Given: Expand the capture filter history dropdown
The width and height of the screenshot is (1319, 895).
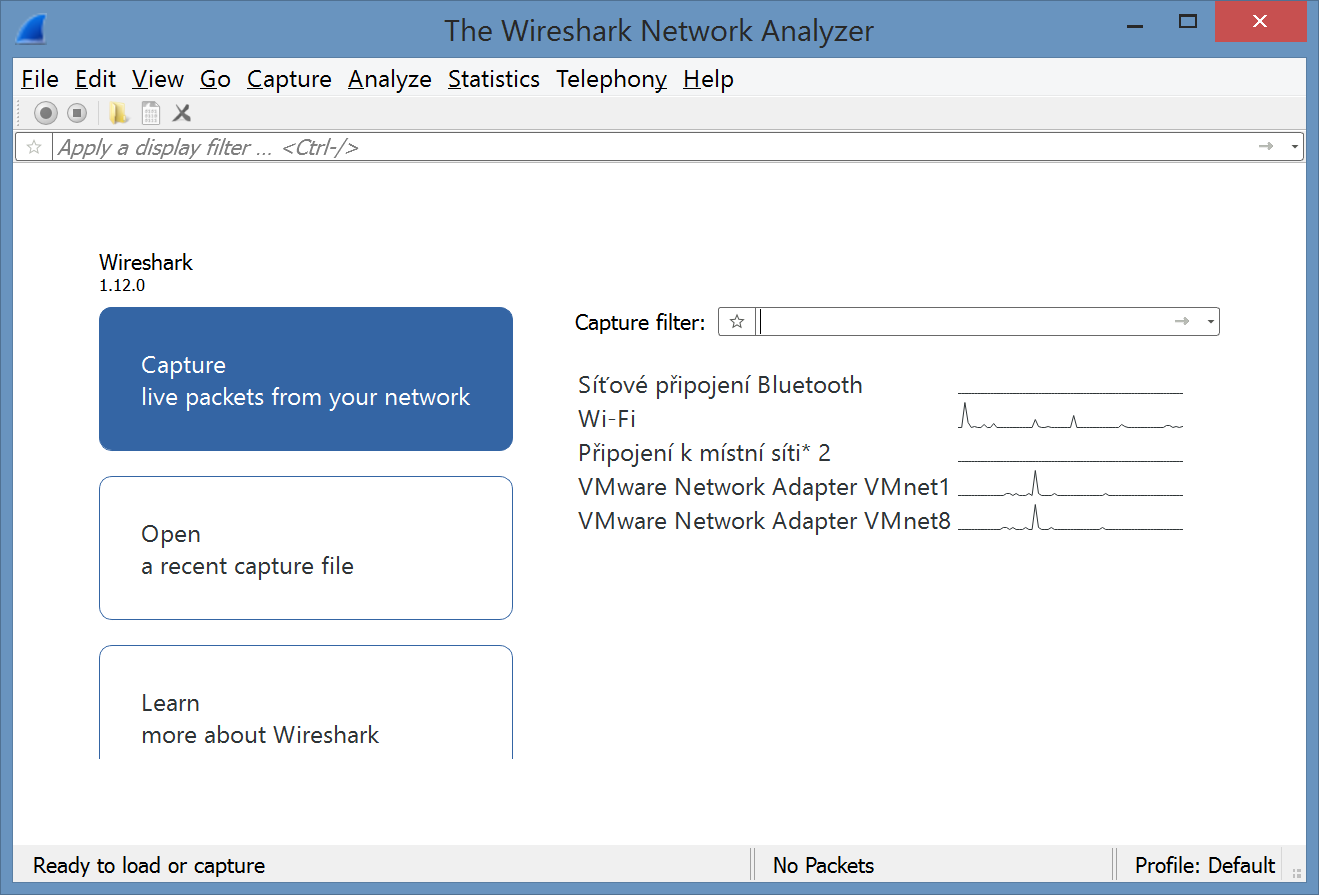Looking at the screenshot, I should 1211,321.
